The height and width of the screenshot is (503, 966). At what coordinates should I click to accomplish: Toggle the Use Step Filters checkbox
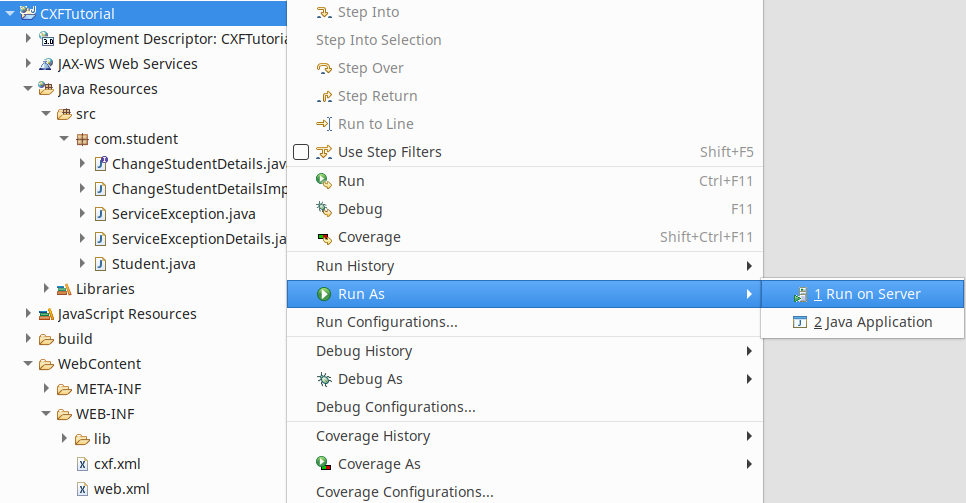(x=301, y=152)
